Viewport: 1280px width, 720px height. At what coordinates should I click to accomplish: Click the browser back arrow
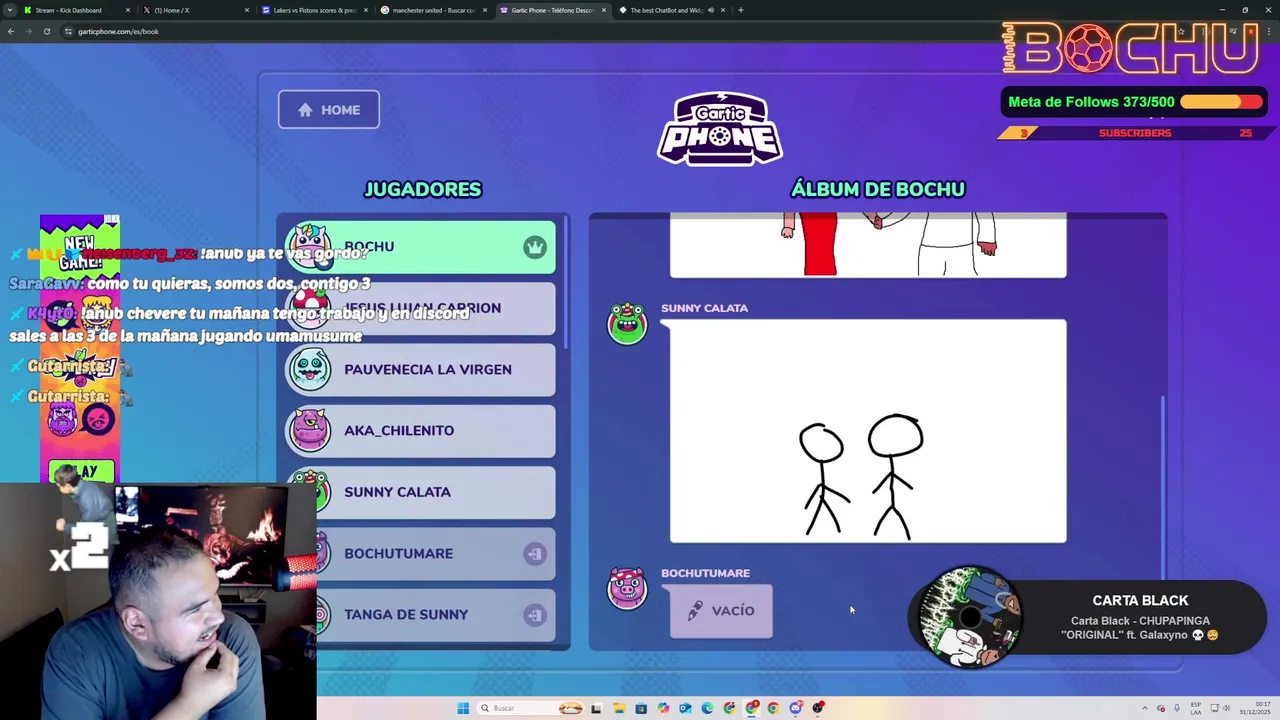(11, 31)
